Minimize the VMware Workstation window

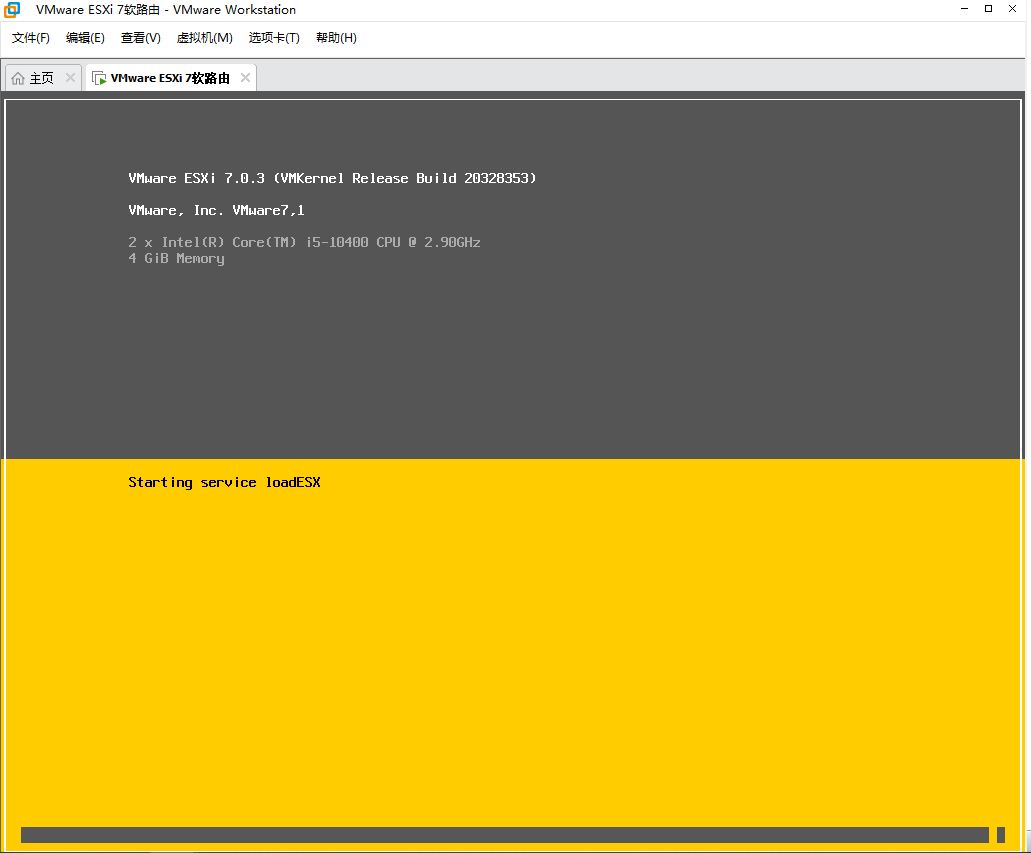[x=965, y=9]
